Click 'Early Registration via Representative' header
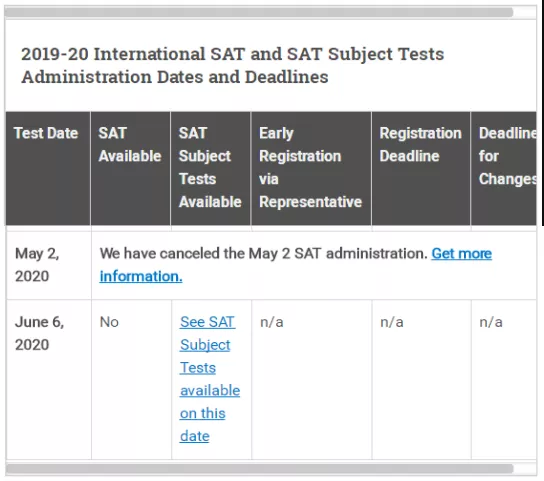The image size is (544, 481). [311, 169]
